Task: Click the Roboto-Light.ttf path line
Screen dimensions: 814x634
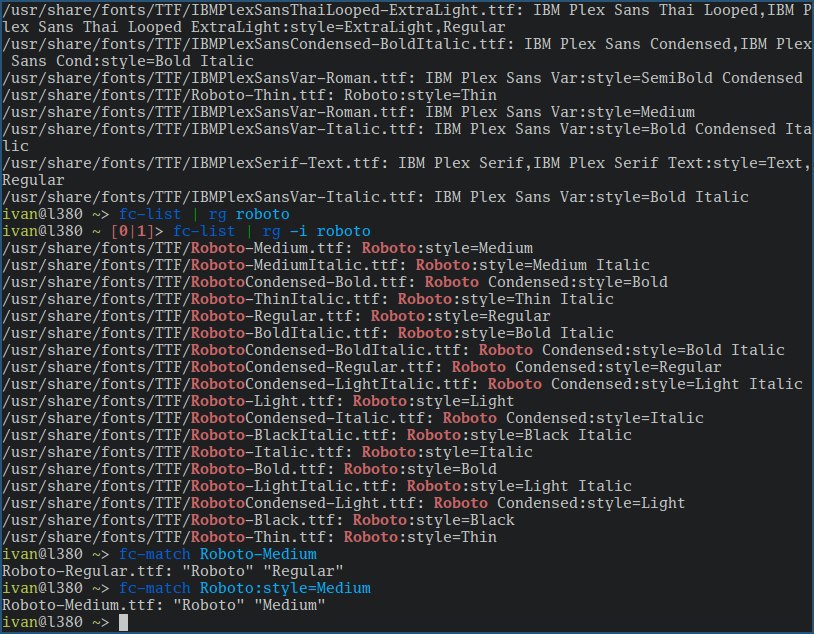Action: click(x=258, y=401)
